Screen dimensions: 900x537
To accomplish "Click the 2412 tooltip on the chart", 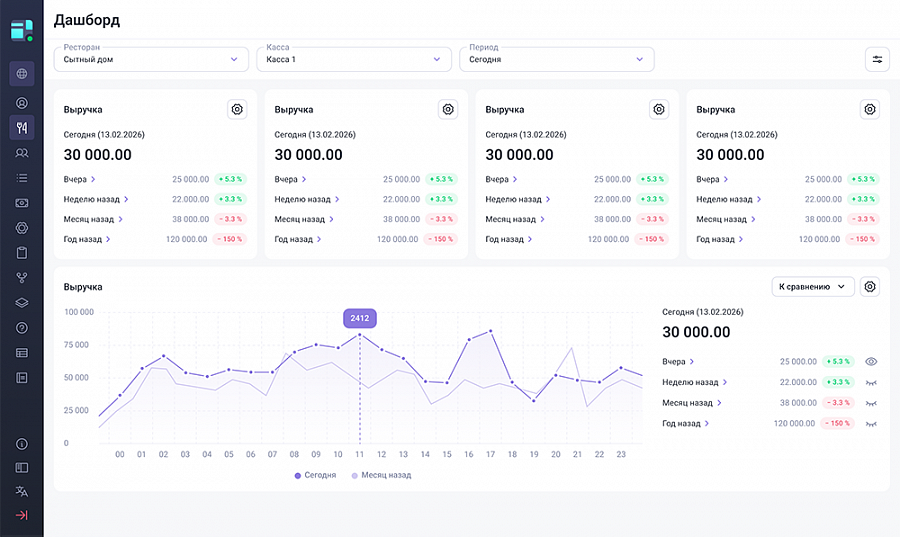I will coord(360,318).
